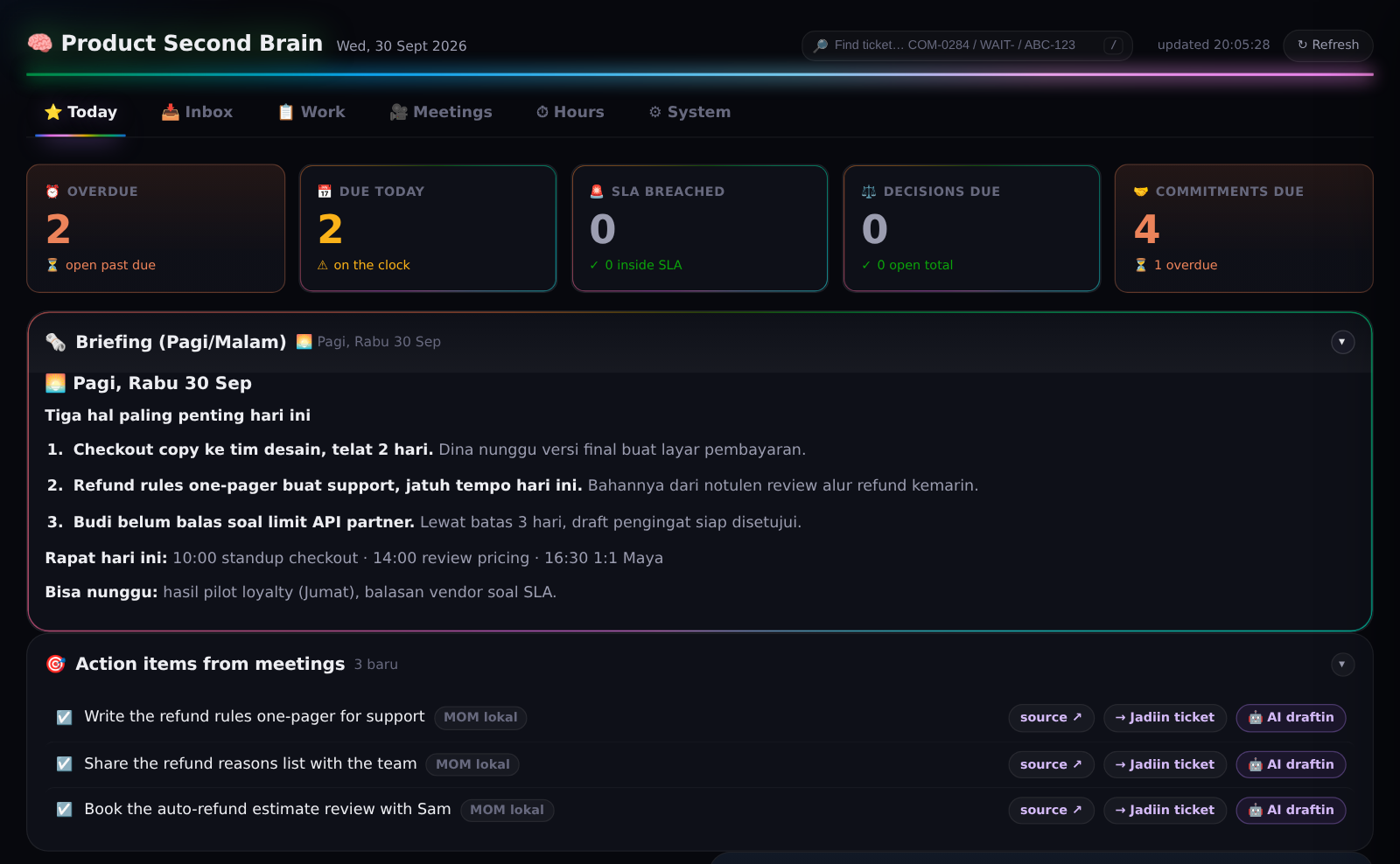Click MOM lokal tag on auto-refund review item

507,810
